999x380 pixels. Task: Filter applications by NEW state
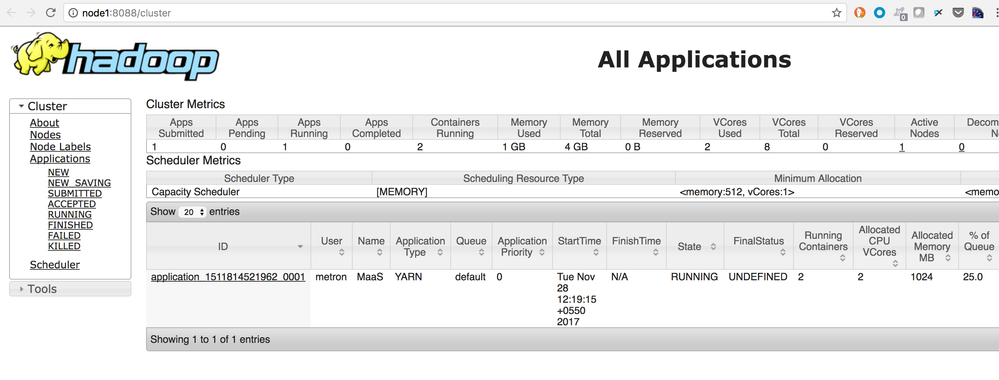(59, 172)
